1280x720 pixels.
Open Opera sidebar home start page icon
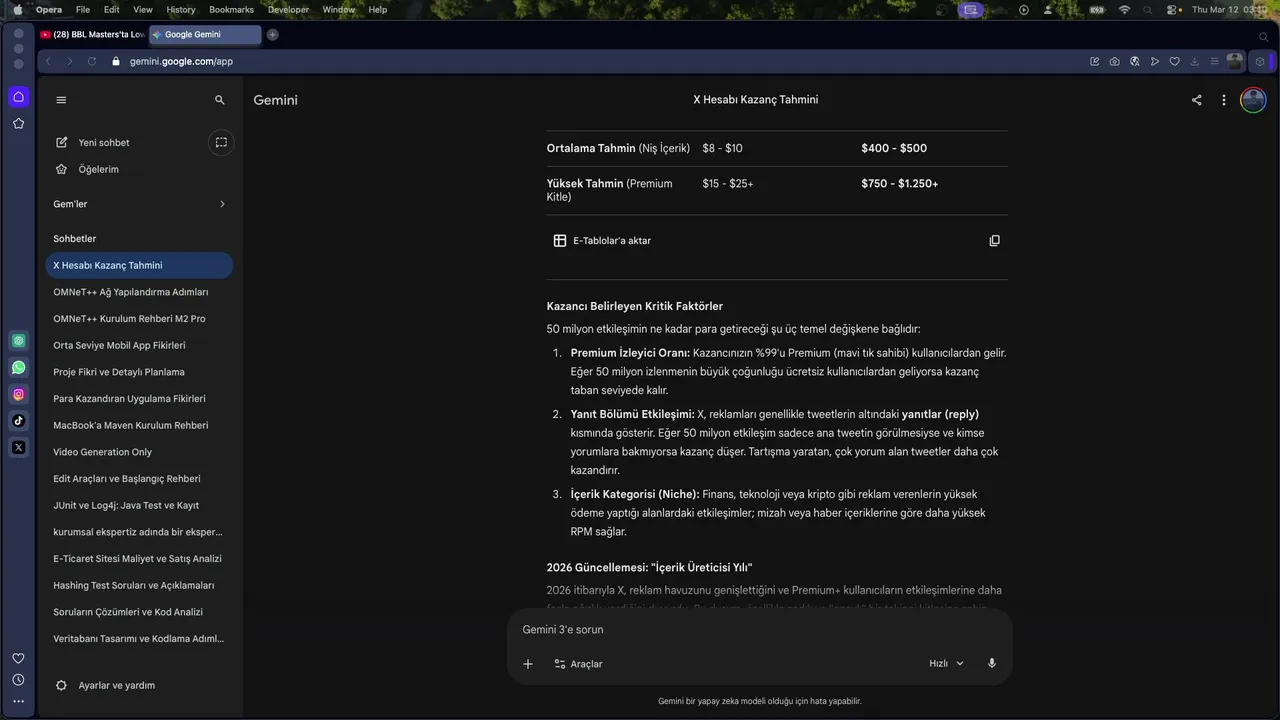tap(18, 97)
